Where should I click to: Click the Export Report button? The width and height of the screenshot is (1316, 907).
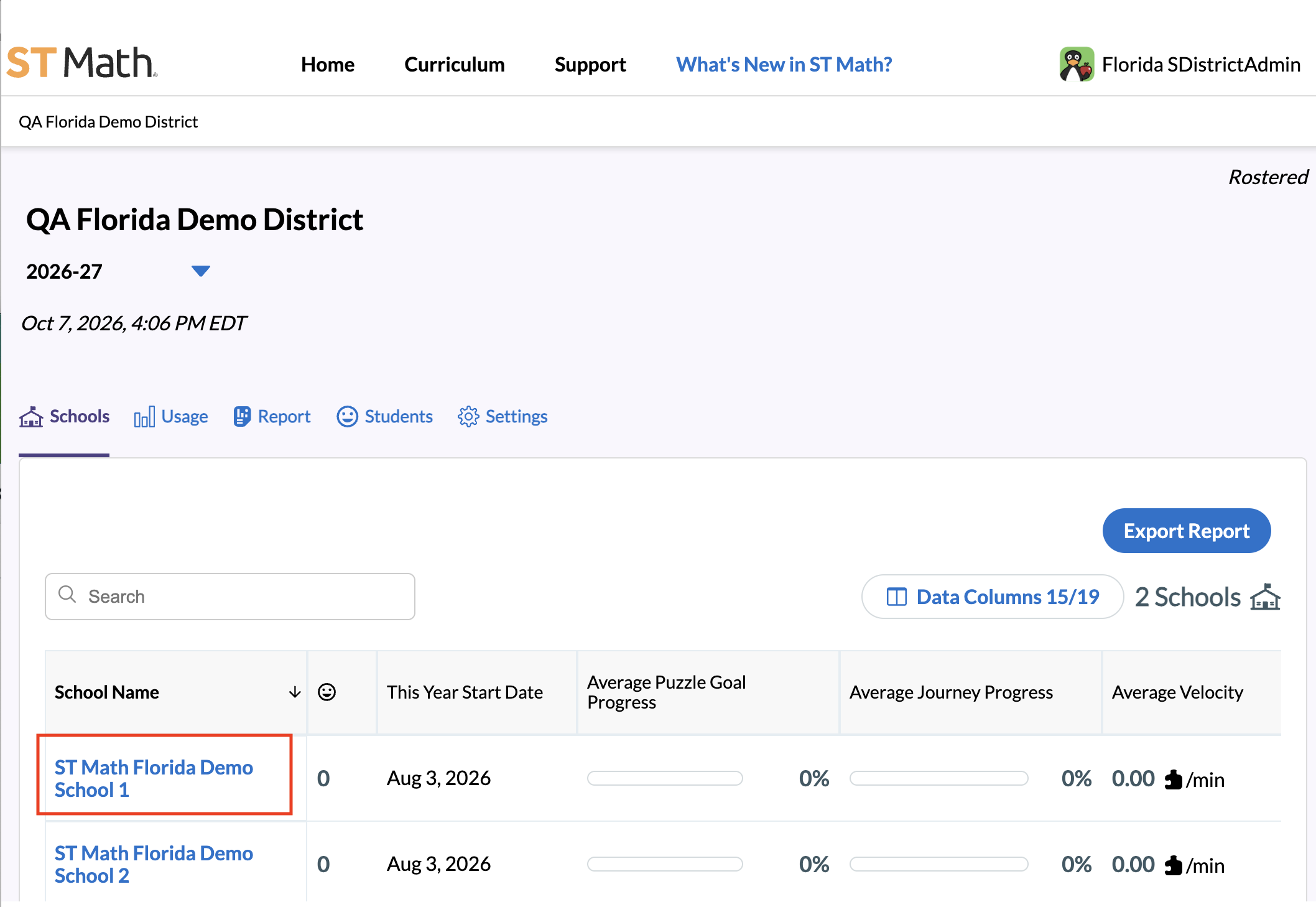pos(1187,531)
